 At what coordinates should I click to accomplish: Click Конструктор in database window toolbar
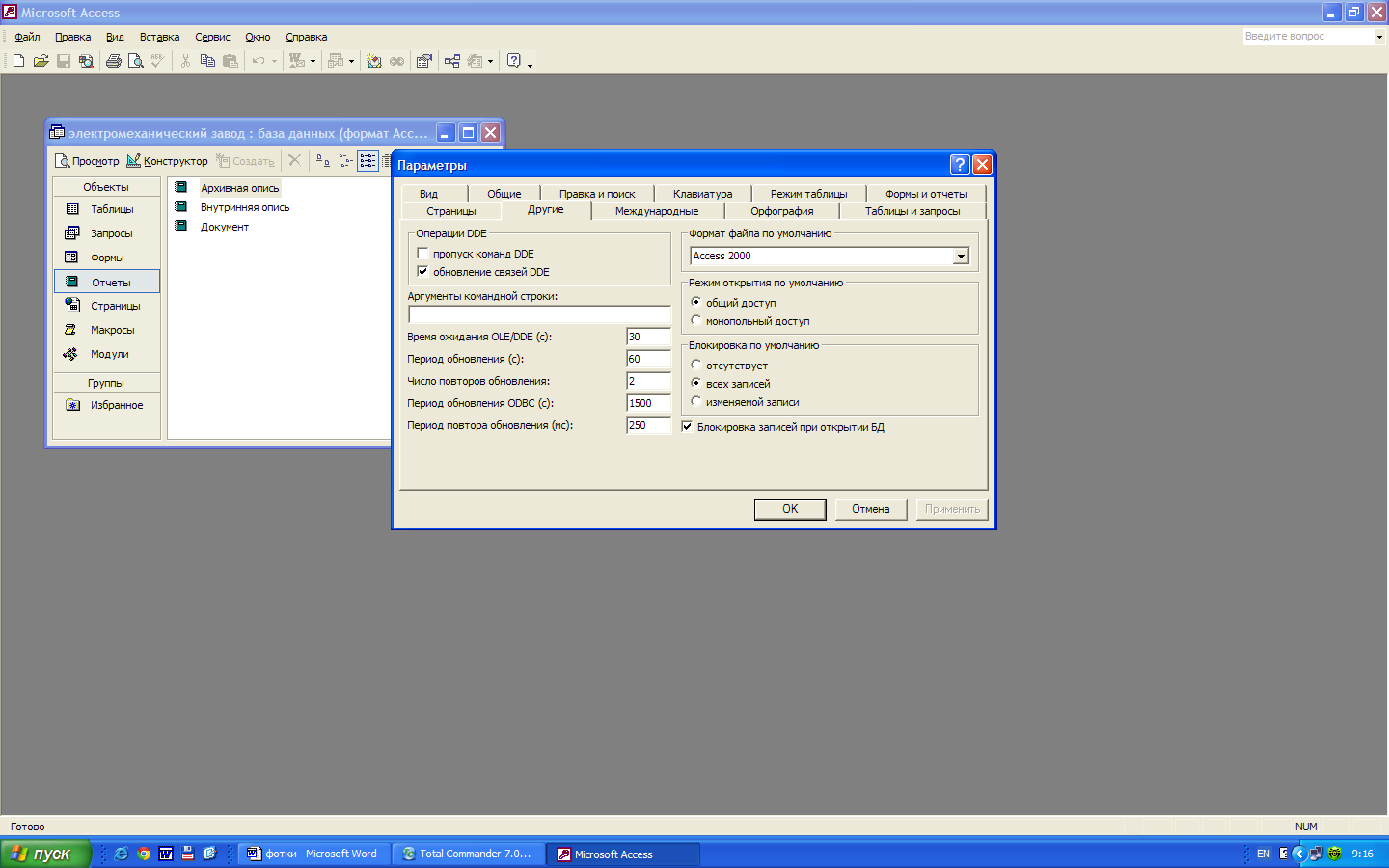[167, 161]
